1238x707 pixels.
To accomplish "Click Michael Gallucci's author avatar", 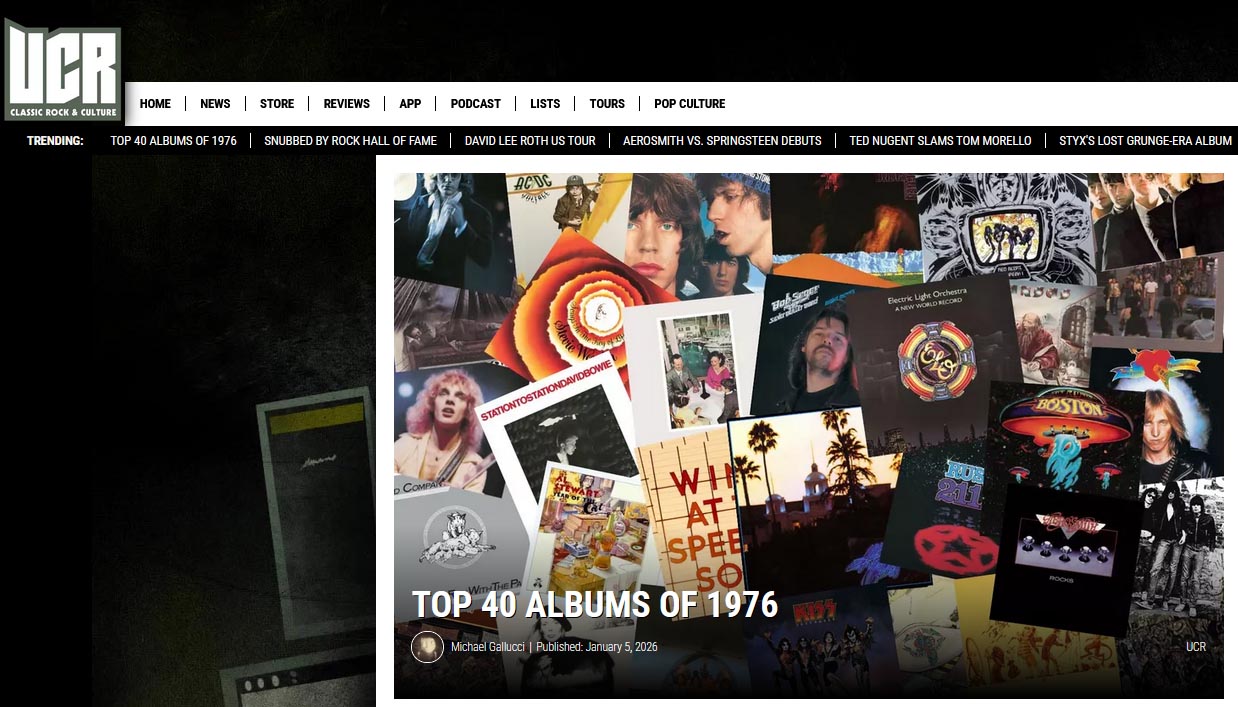I will (x=427, y=647).
